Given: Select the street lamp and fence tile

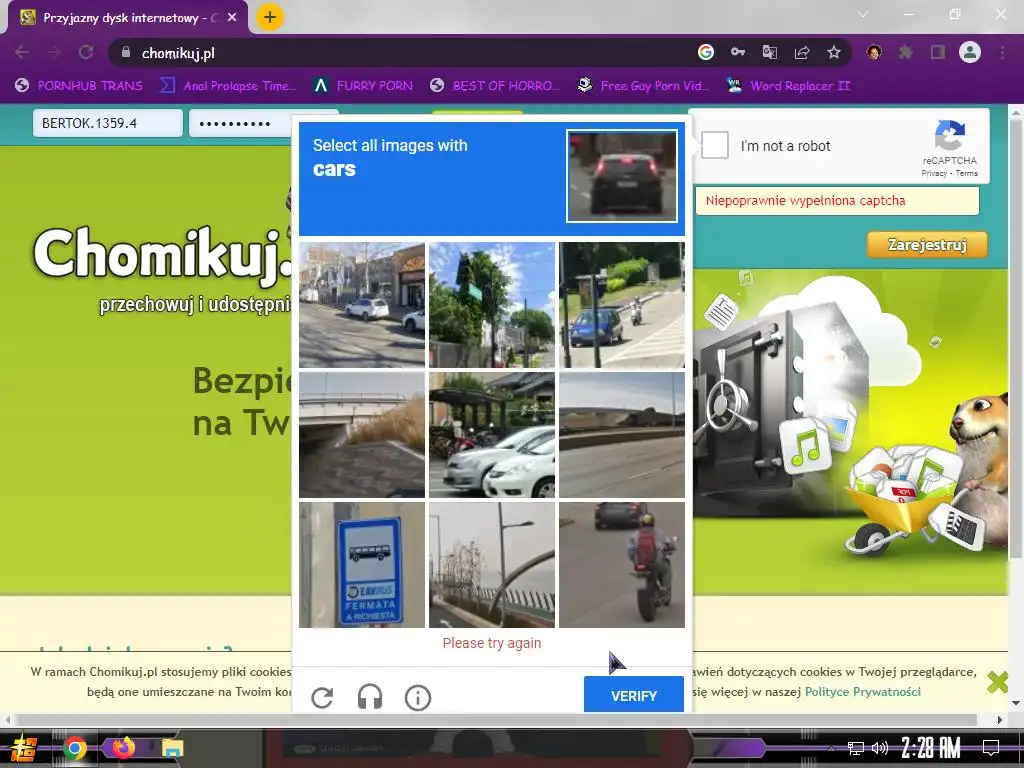Looking at the screenshot, I should (x=492, y=565).
